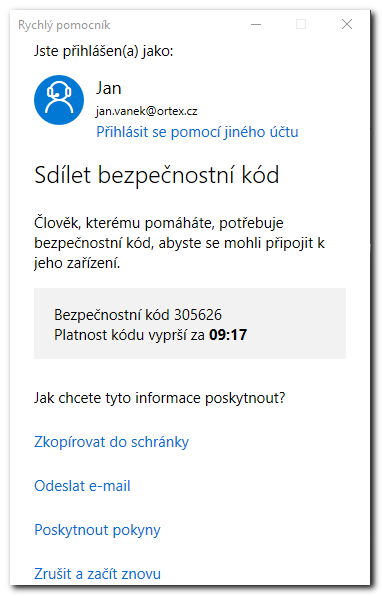Minimize the Rychlý pomocník window
The image size is (382, 596).
tap(256, 25)
